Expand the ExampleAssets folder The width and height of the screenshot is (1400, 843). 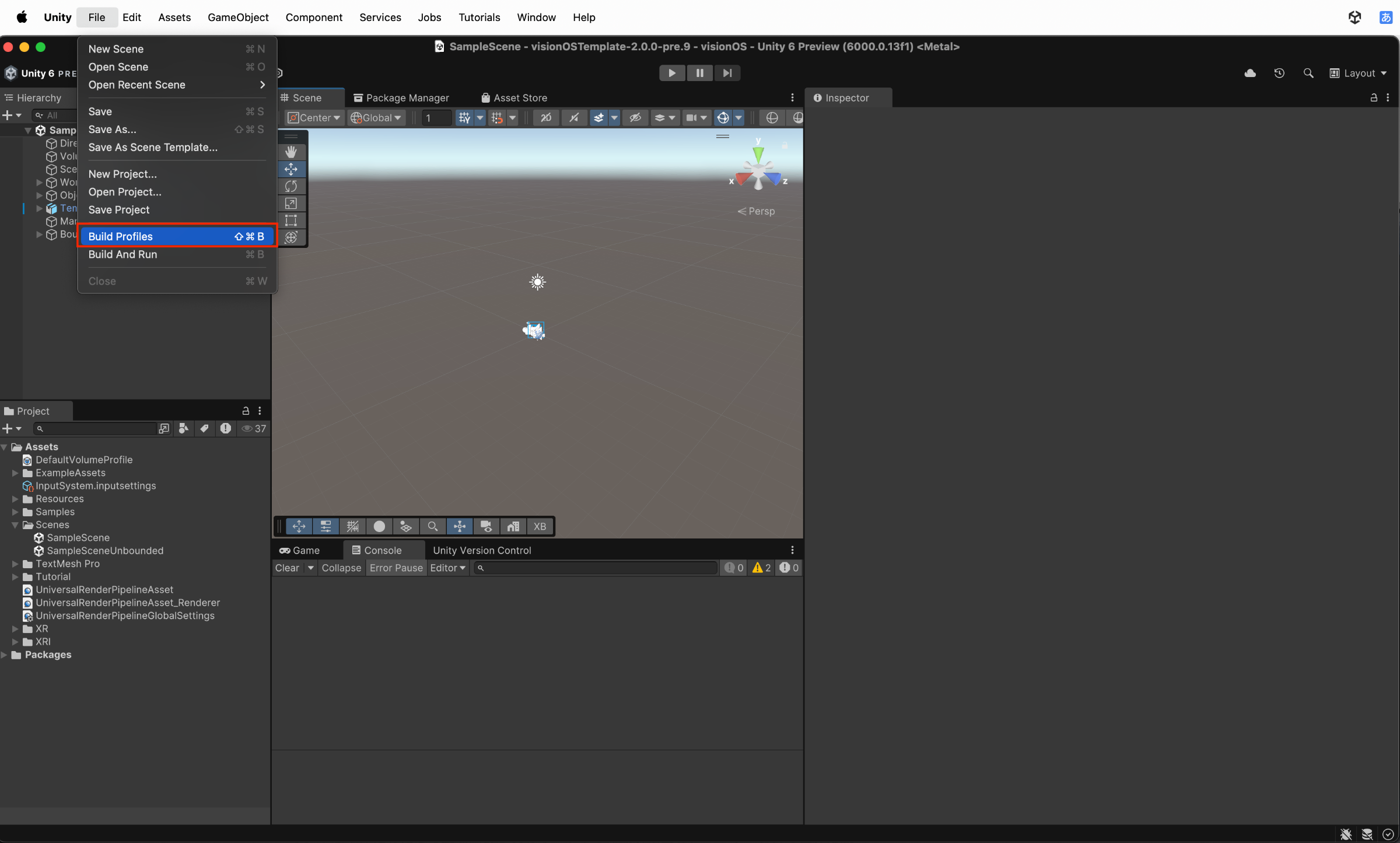tap(15, 473)
